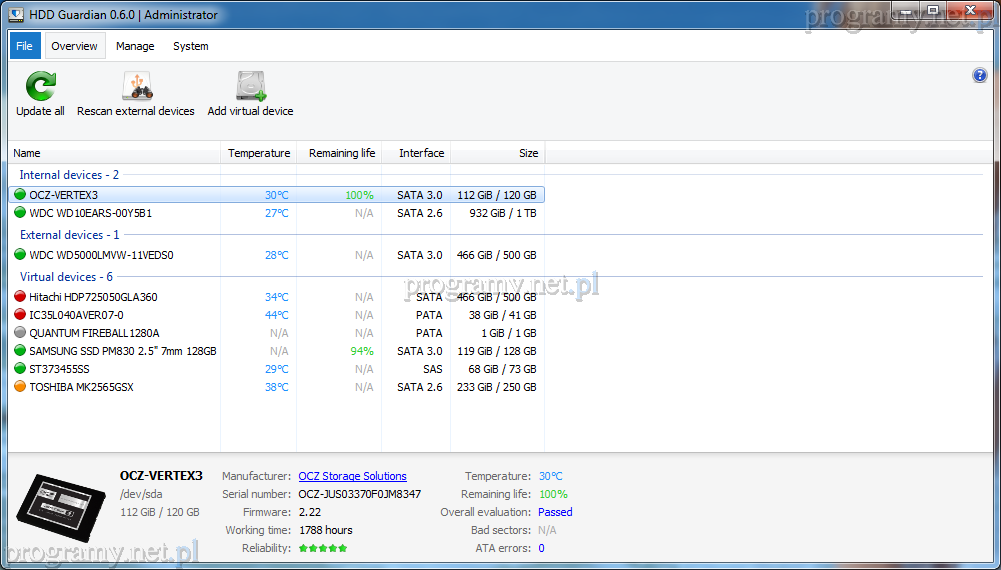This screenshot has height=570, width=1001.
Task: Switch to the Manage tab
Action: click(x=135, y=46)
